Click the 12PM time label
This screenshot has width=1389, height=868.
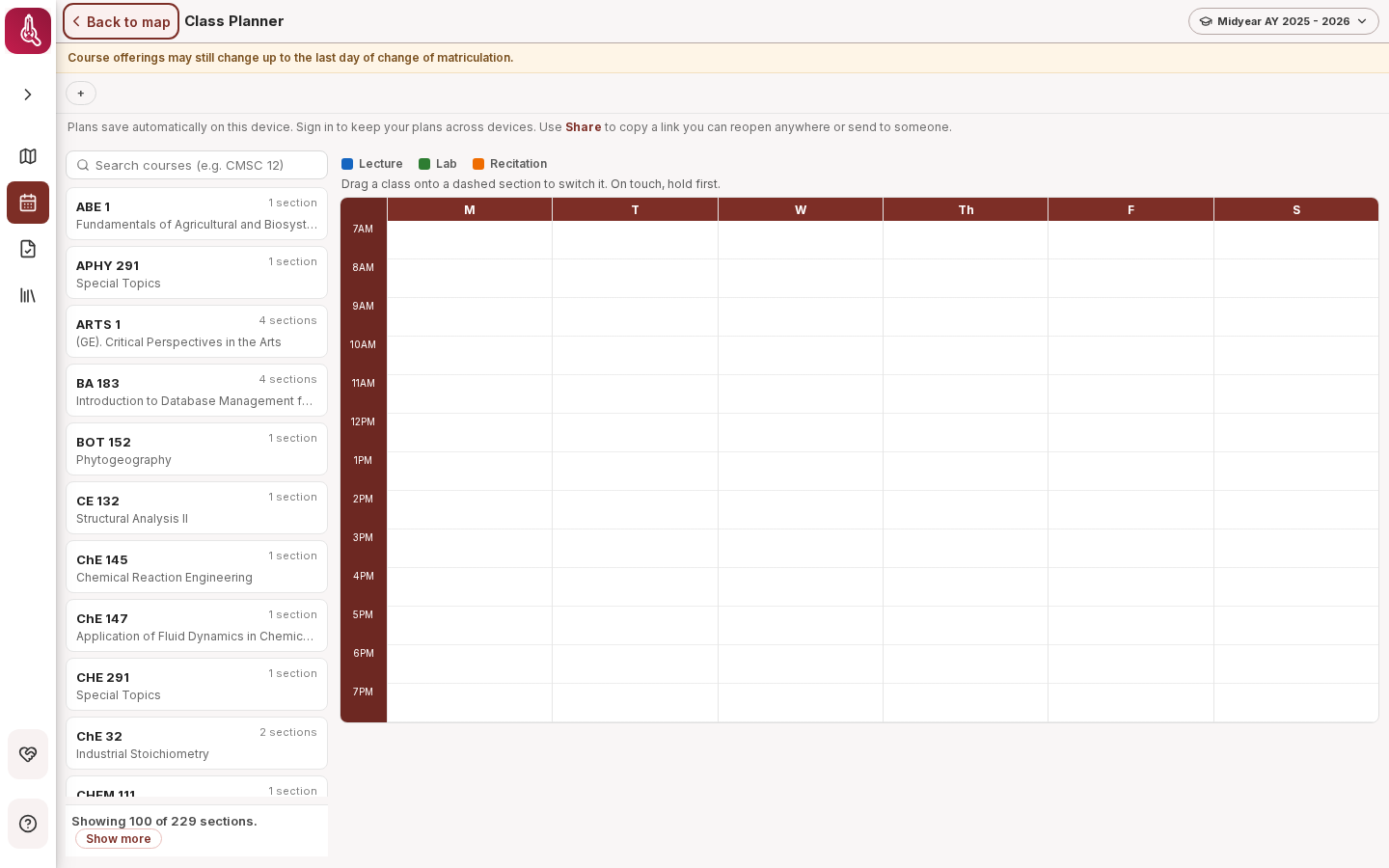(363, 421)
